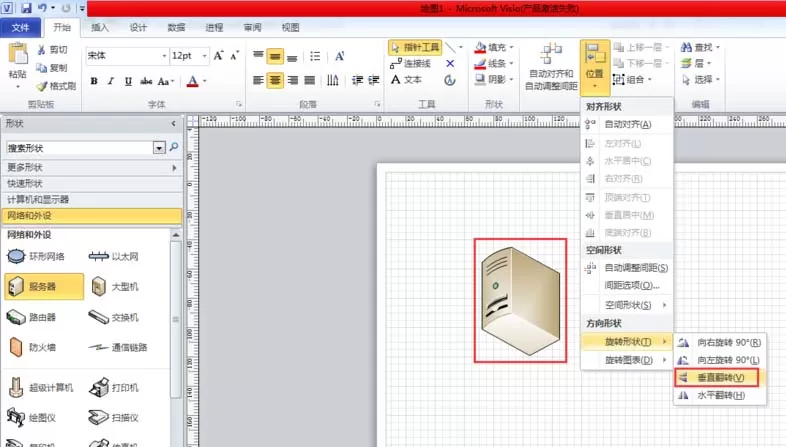Click the Group (组合) icon

(619, 80)
